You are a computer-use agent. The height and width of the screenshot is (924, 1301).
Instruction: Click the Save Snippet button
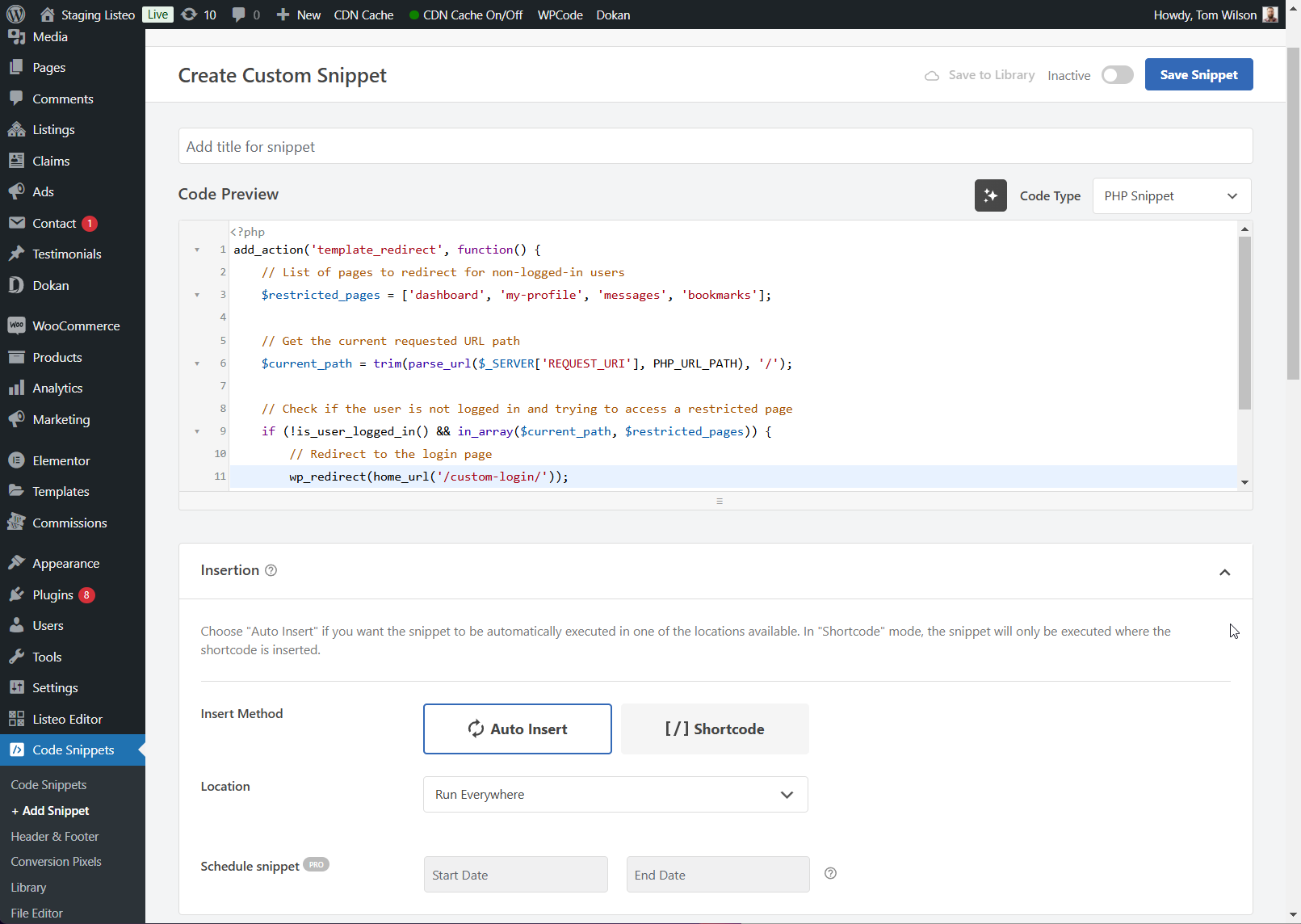click(x=1198, y=74)
